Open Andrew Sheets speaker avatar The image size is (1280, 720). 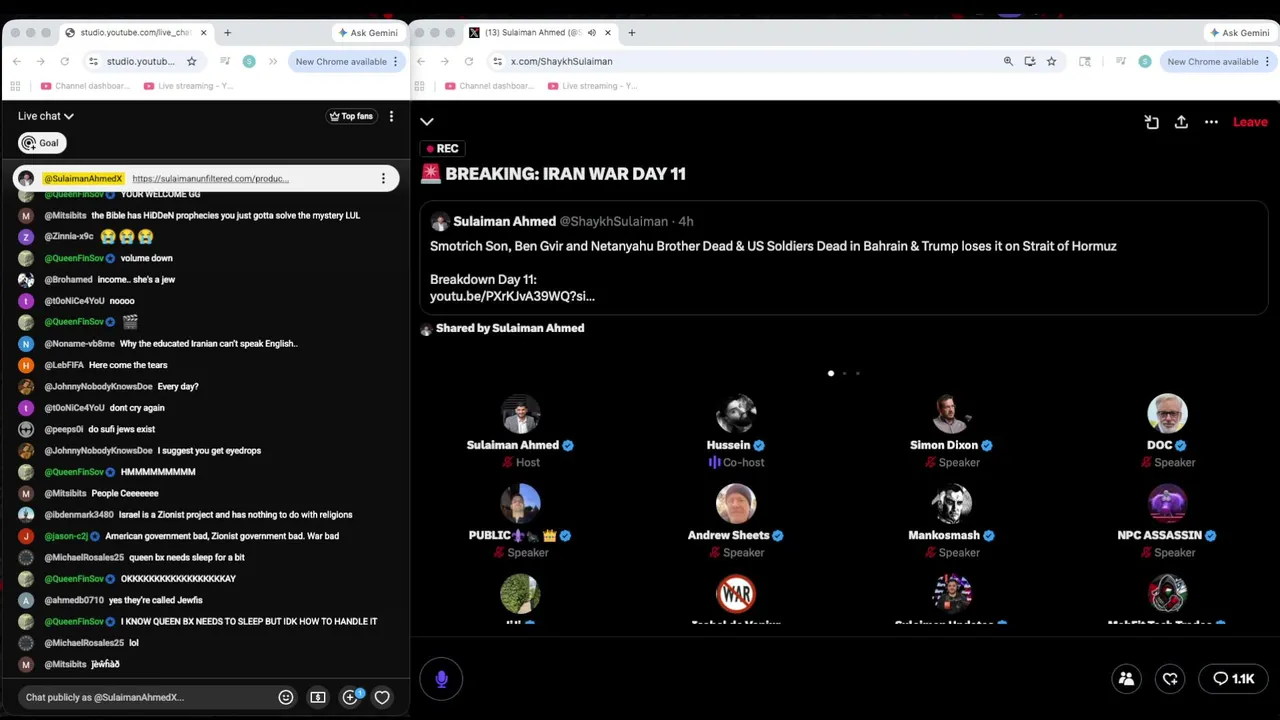tap(736, 504)
